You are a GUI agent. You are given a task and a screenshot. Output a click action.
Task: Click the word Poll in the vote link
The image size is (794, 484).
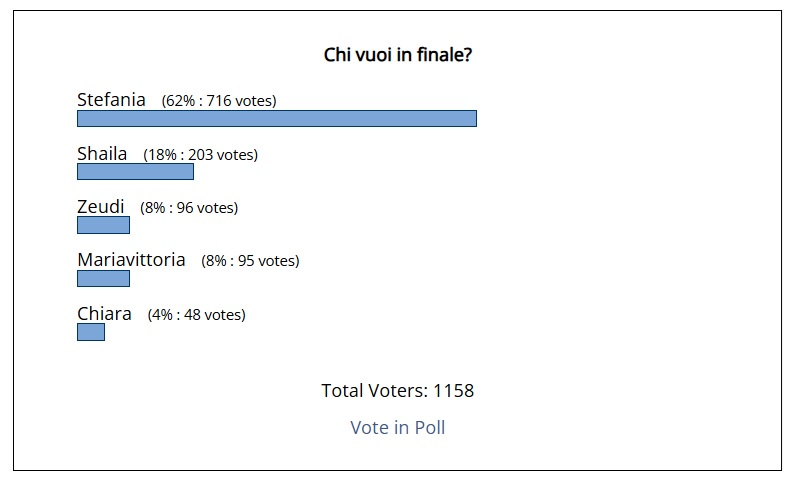[430, 427]
